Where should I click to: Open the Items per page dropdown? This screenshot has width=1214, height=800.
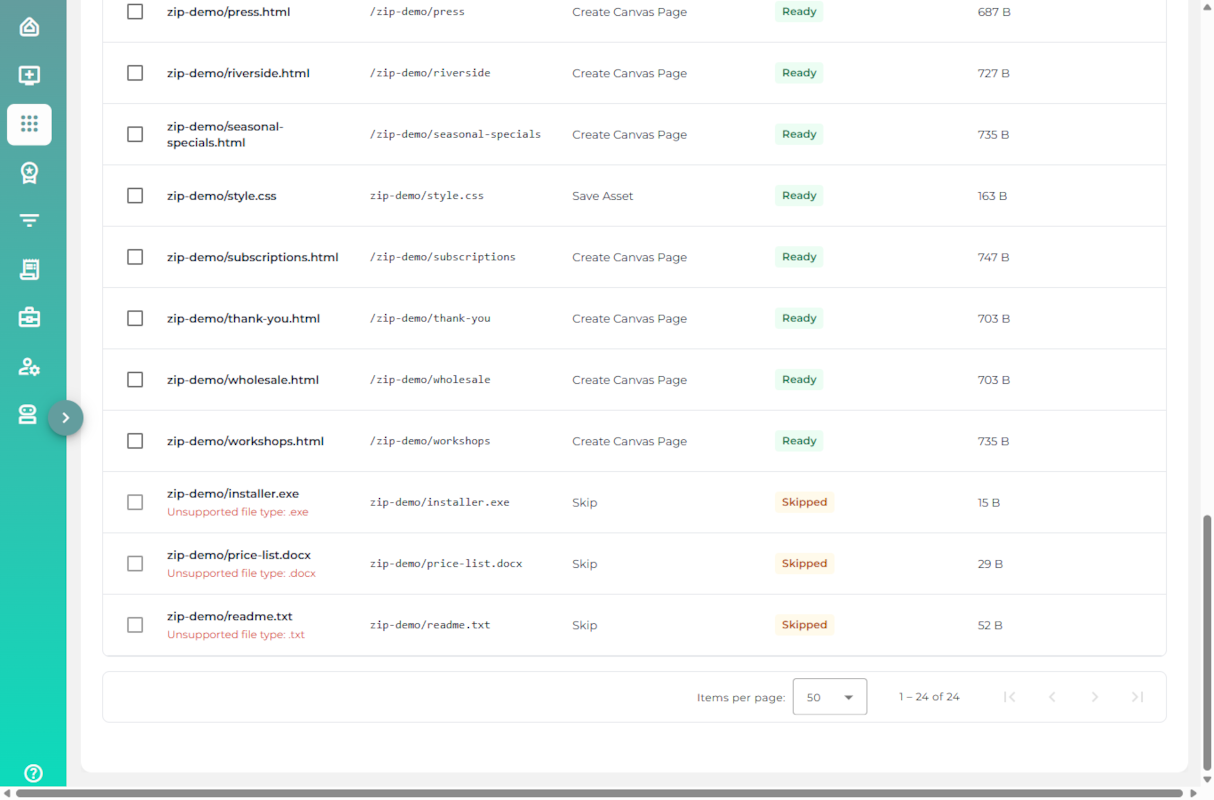(x=830, y=697)
